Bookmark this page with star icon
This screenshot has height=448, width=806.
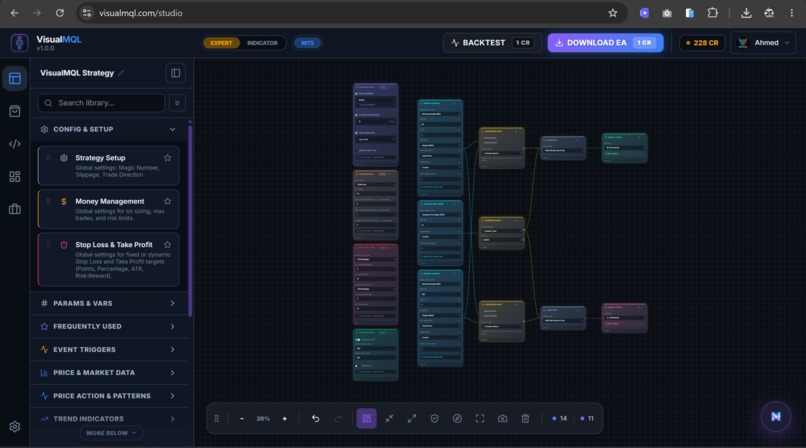coord(612,13)
